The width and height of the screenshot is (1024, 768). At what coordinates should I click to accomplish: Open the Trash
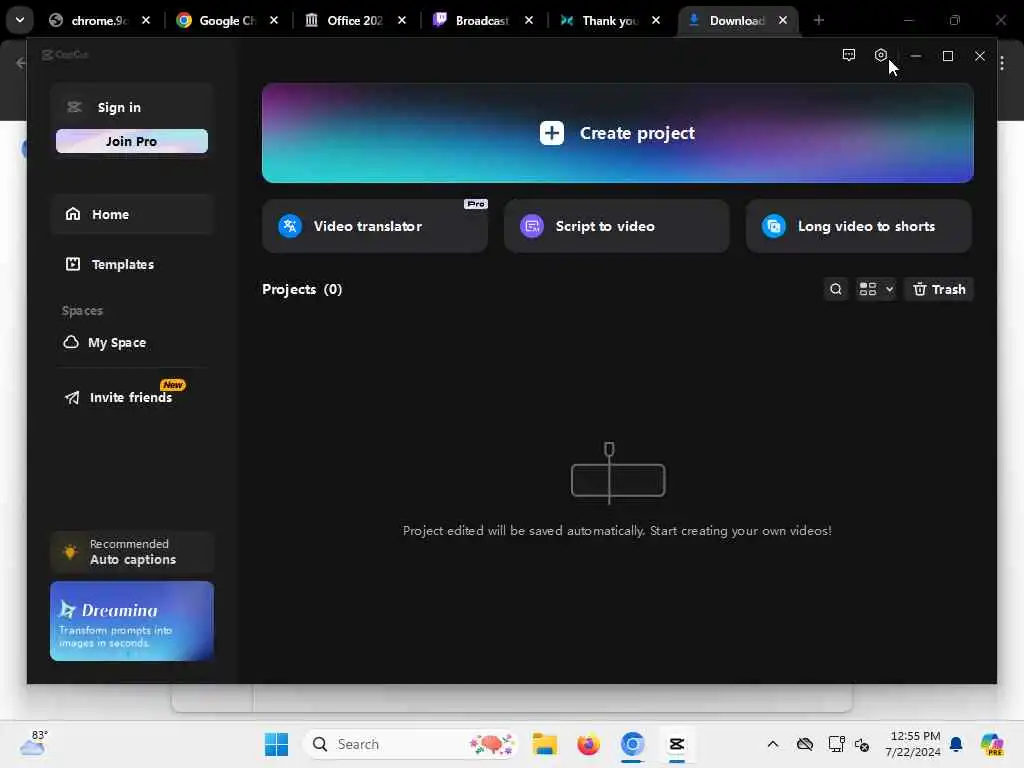pos(939,289)
